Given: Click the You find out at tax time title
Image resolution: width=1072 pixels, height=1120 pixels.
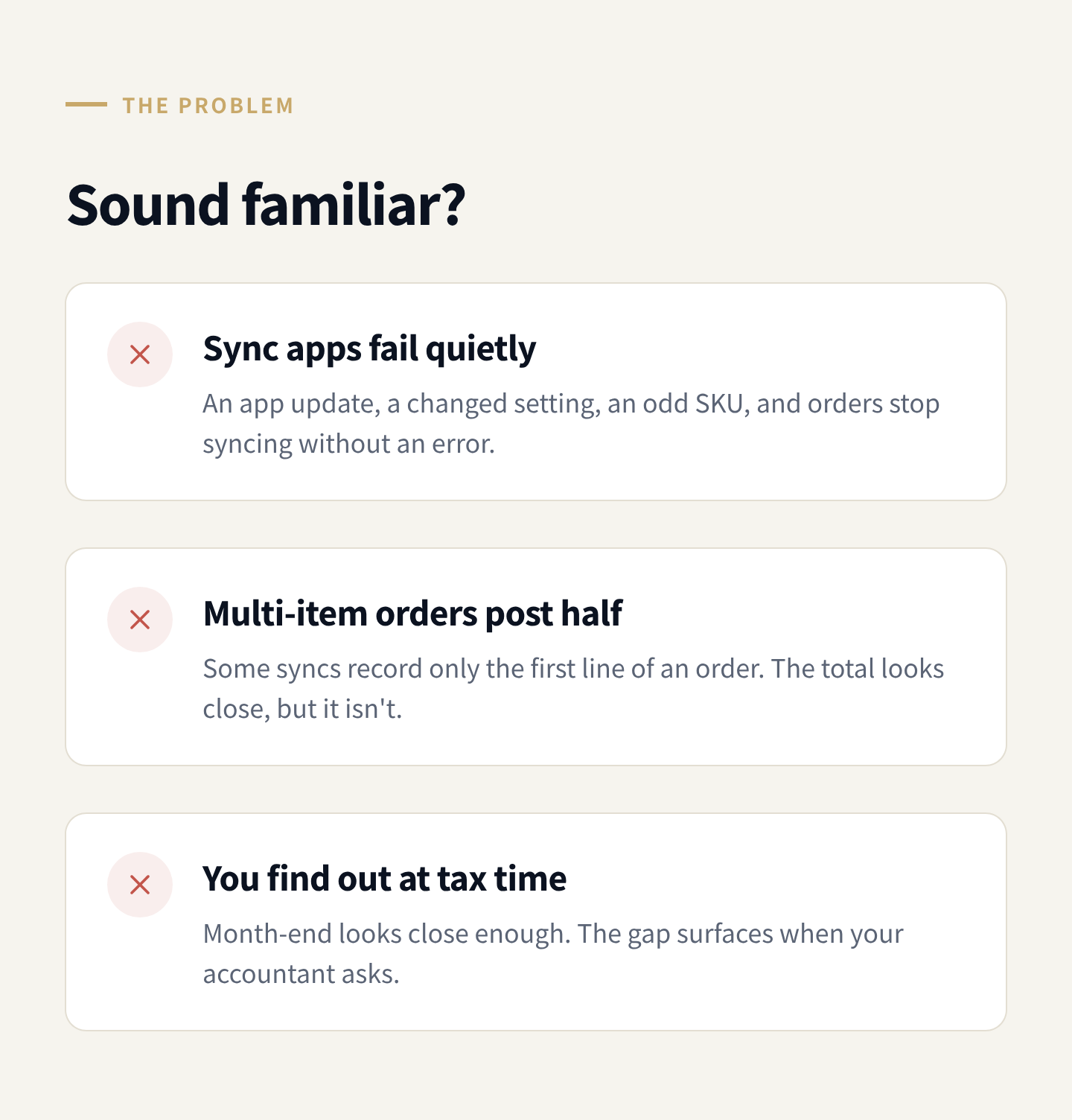Looking at the screenshot, I should 385,879.
